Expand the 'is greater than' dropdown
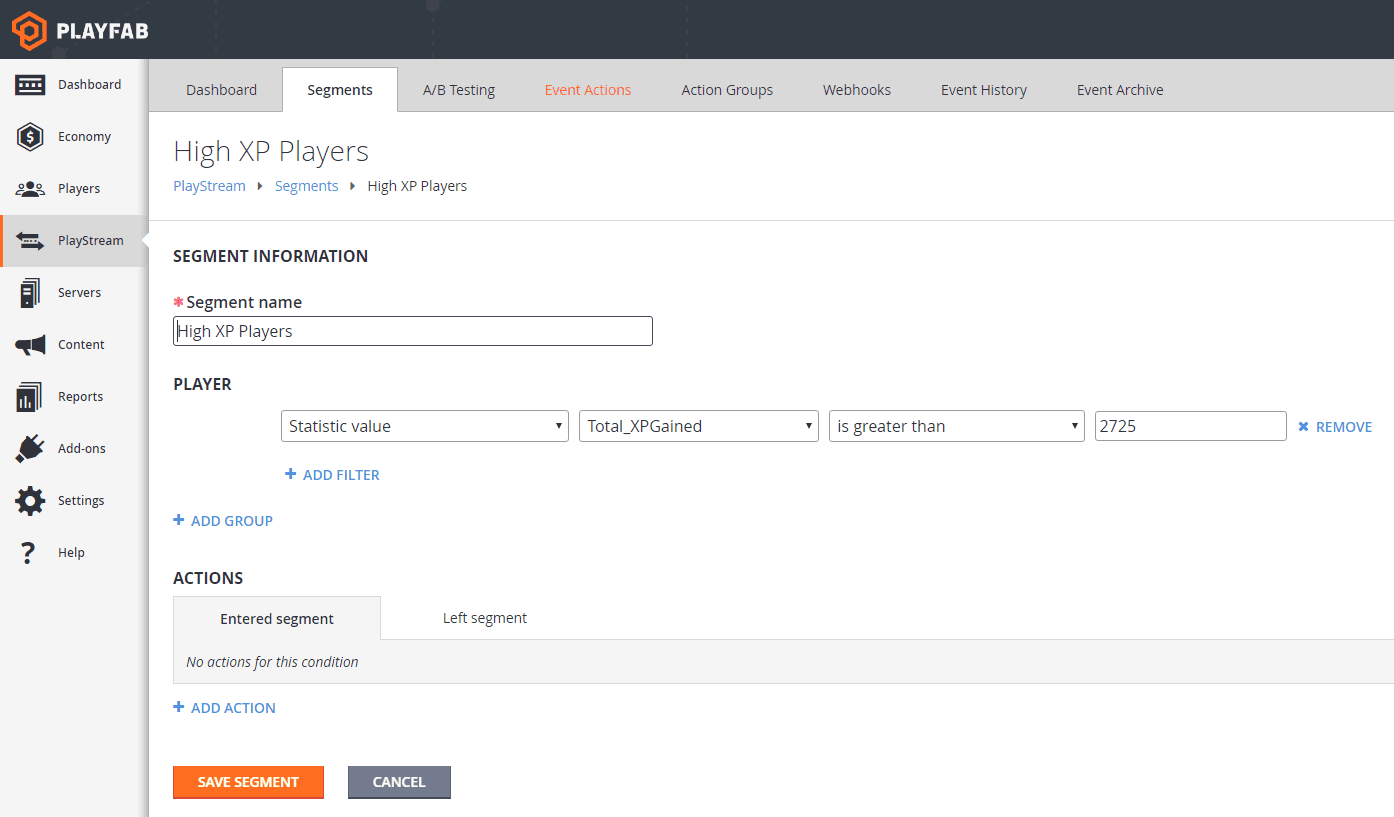 point(957,426)
